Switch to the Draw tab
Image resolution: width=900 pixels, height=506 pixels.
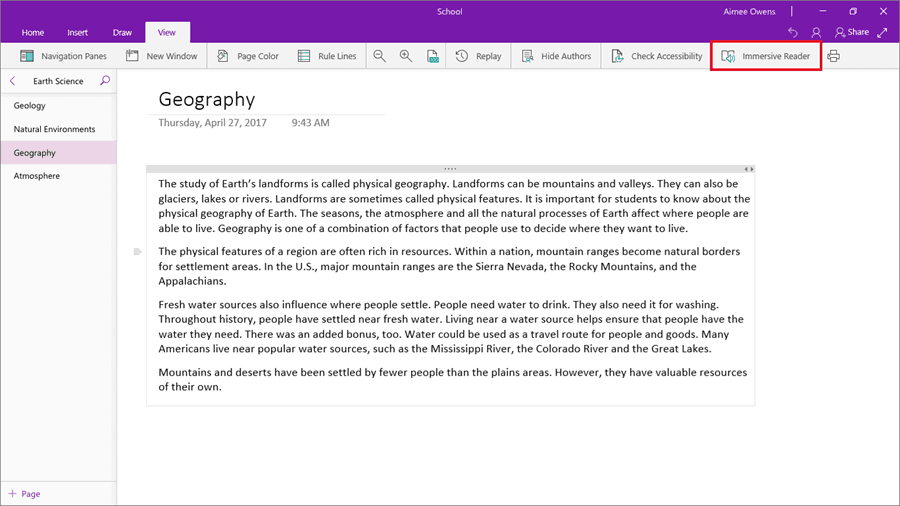pos(122,33)
